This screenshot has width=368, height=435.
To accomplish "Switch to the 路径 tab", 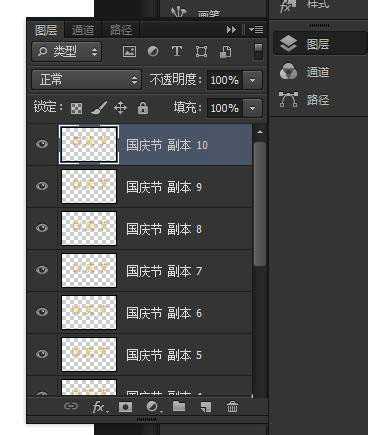I will tap(121, 30).
